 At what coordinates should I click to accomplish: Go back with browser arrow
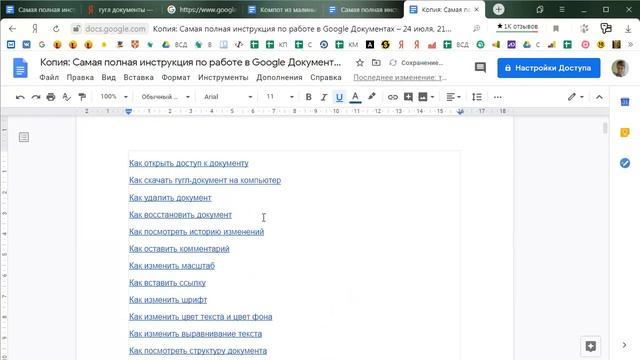(12, 29)
